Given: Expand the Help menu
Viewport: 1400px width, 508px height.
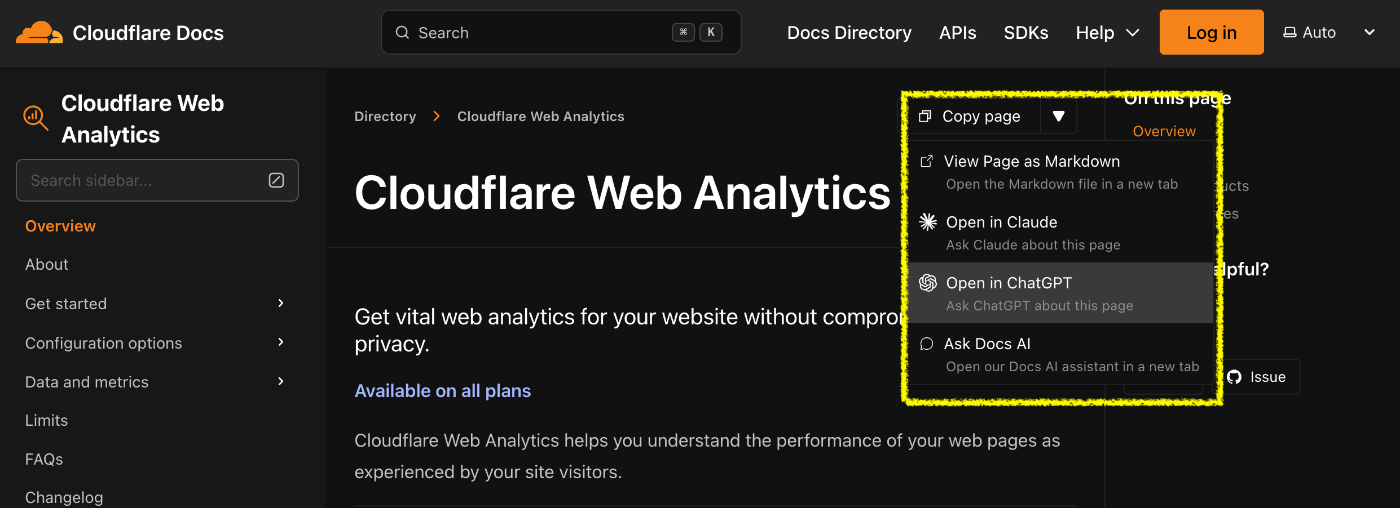Looking at the screenshot, I should [x=1107, y=33].
